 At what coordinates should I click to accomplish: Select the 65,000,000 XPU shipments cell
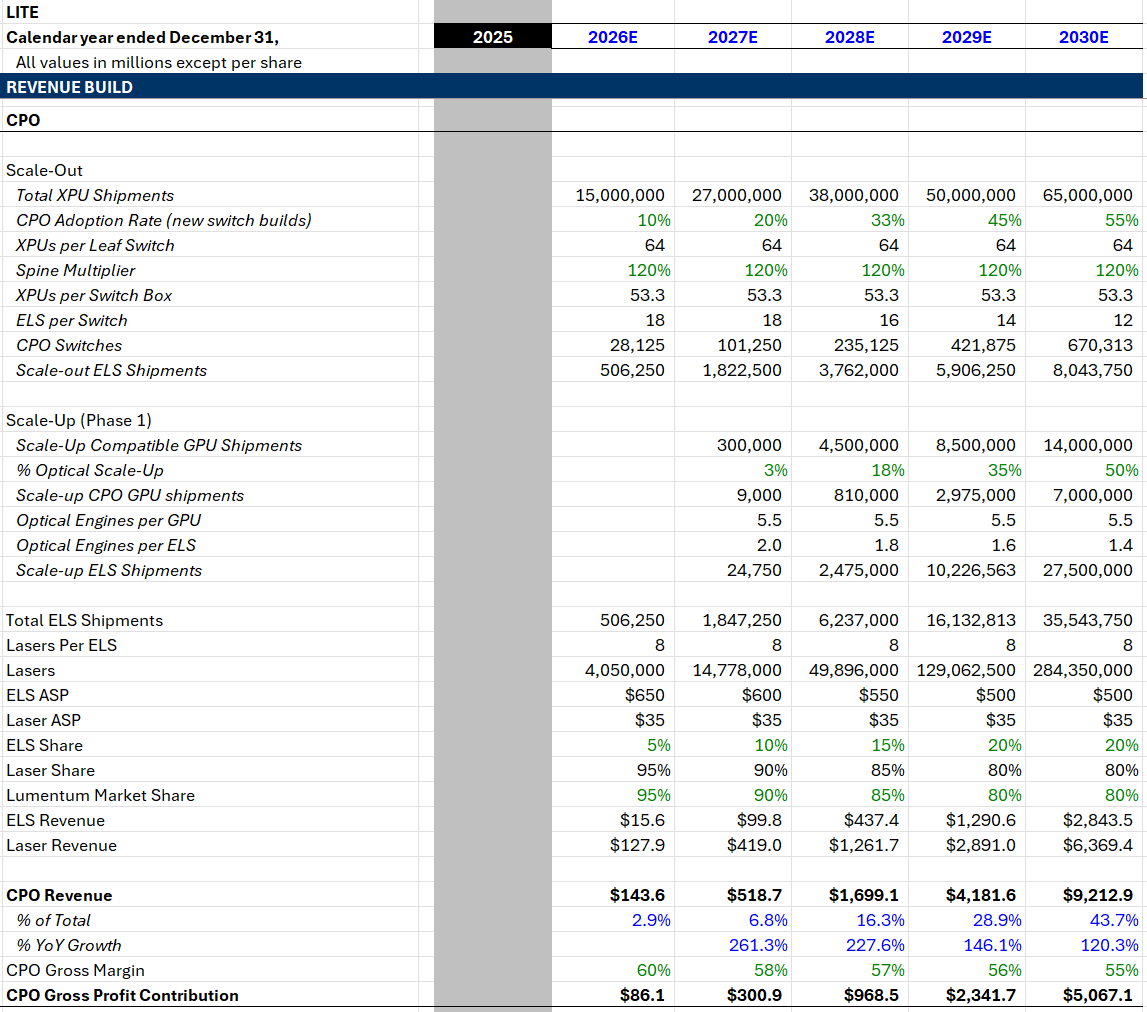tap(1088, 195)
